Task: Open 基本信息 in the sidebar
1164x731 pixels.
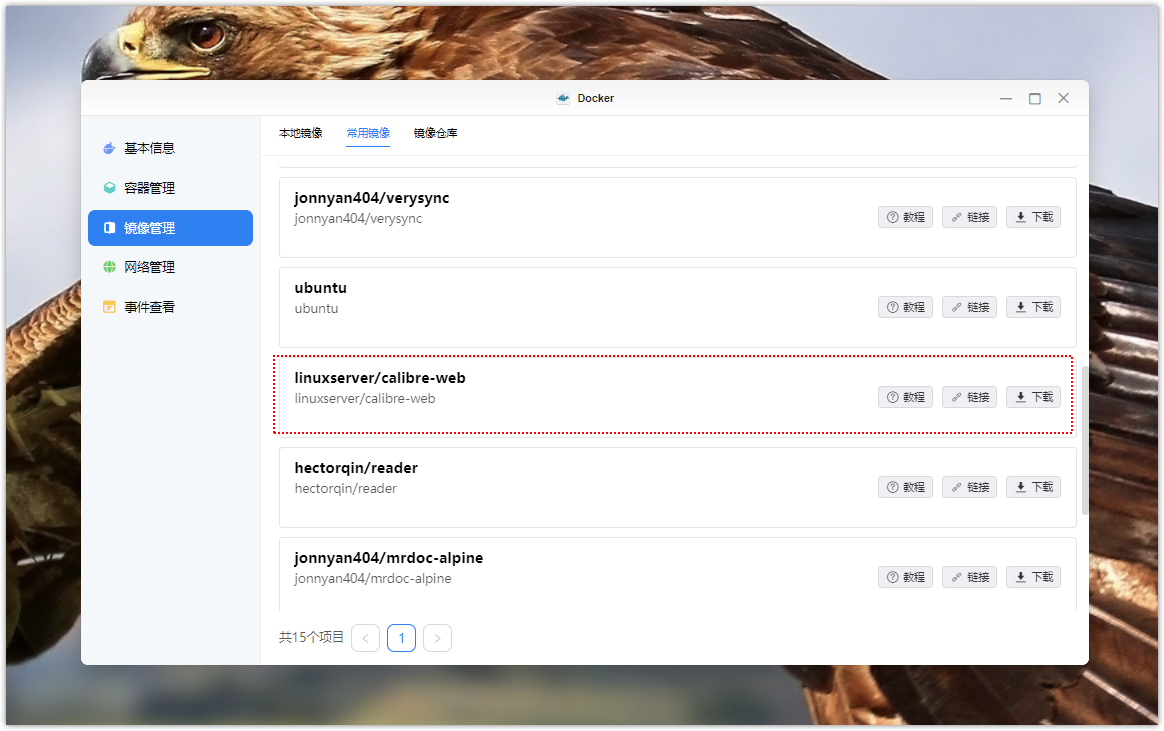Action: tap(170, 148)
